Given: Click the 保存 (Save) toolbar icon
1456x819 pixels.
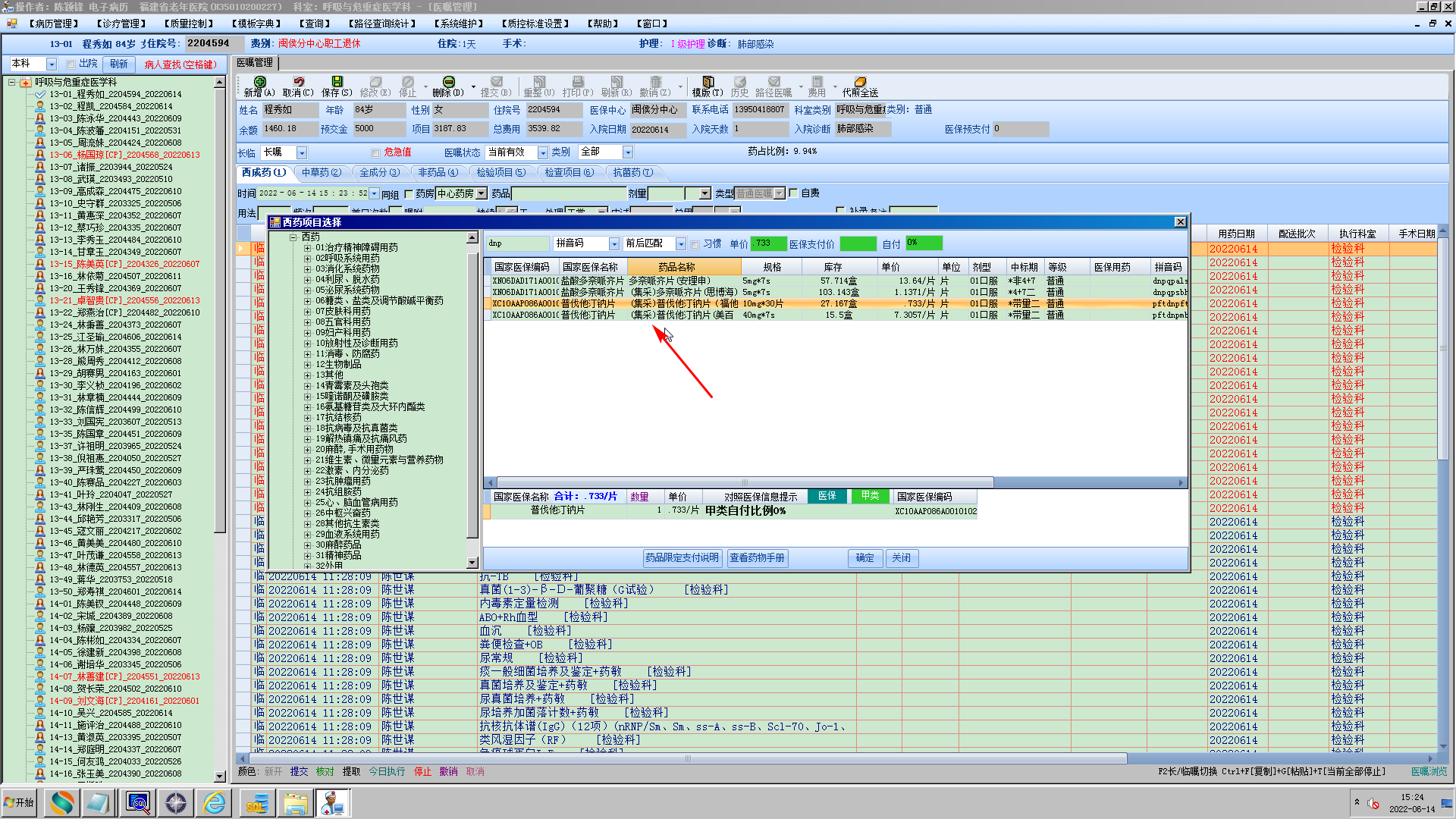Looking at the screenshot, I should coord(337,82).
